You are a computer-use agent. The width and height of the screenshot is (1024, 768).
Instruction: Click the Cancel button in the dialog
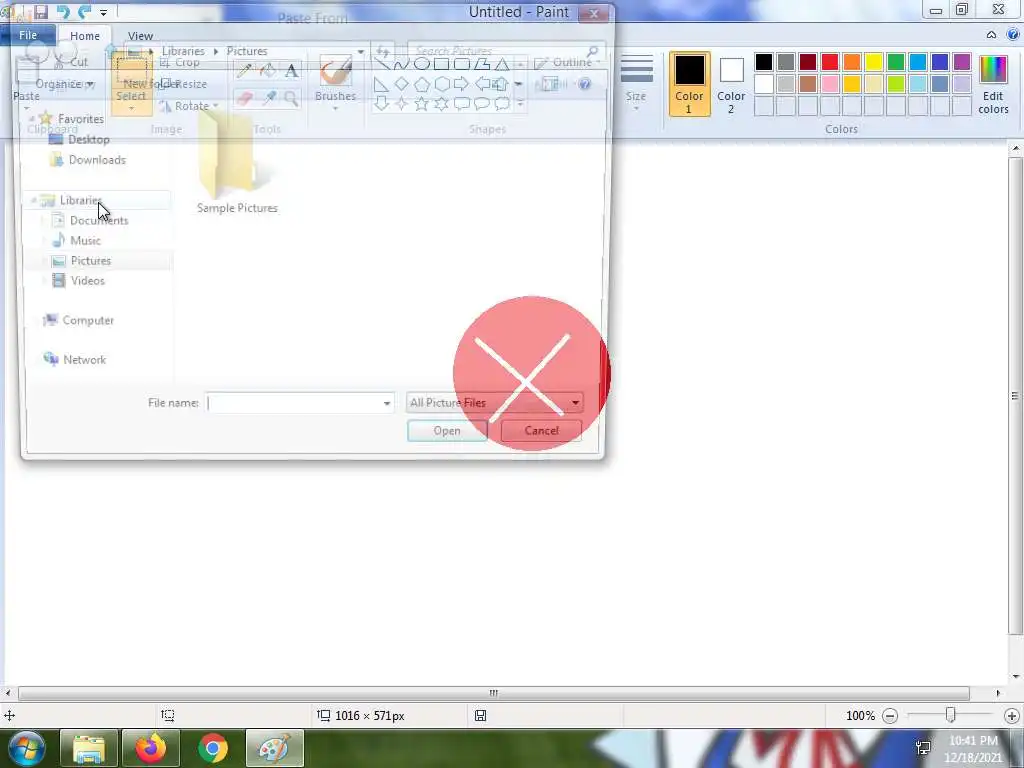point(541,431)
